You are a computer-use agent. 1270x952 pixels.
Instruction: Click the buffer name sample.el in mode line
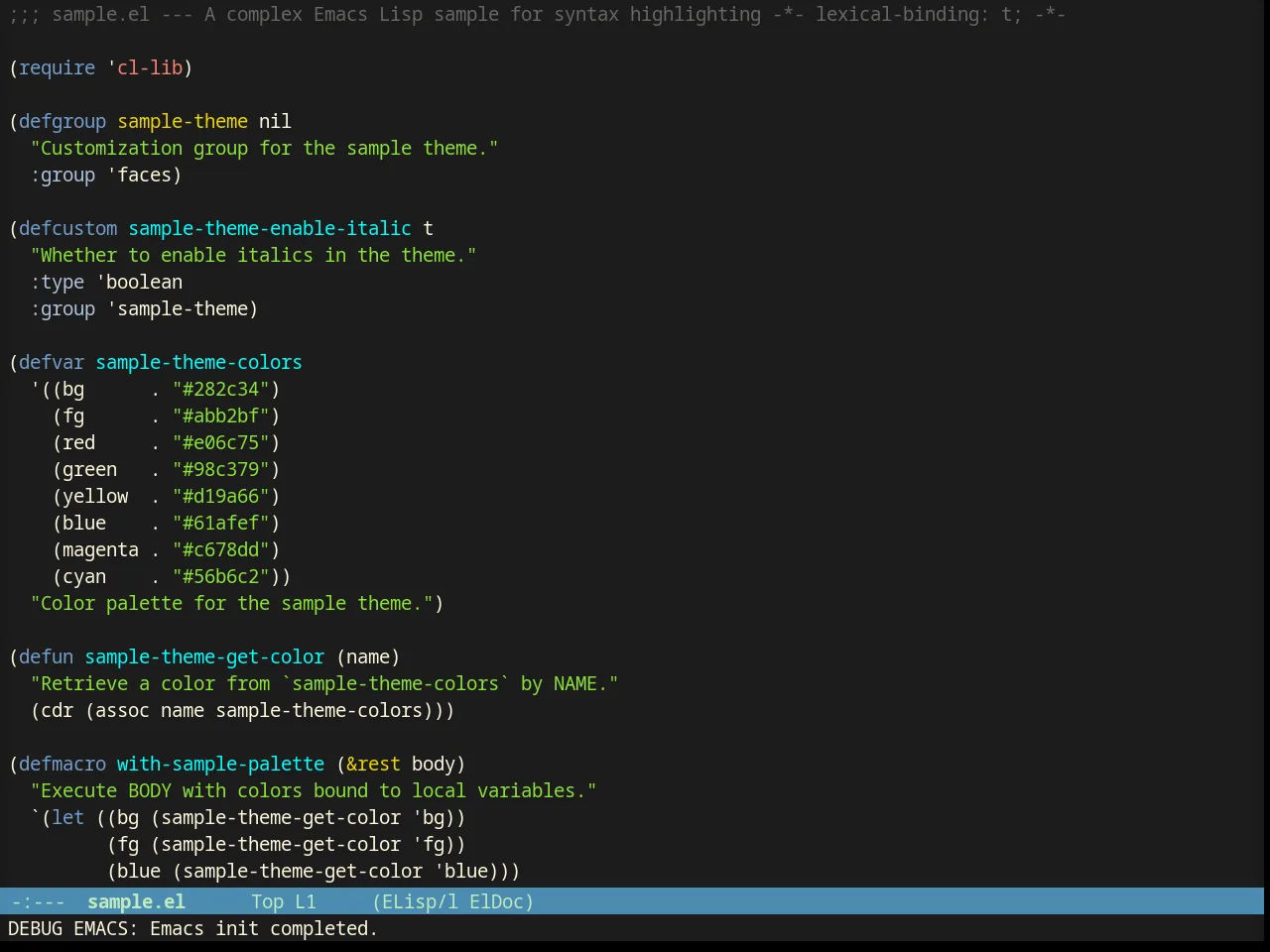pos(136,901)
